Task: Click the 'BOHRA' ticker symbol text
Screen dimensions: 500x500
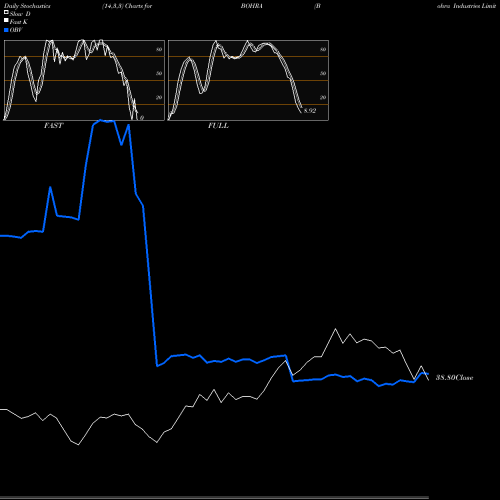Action: pos(252,6)
